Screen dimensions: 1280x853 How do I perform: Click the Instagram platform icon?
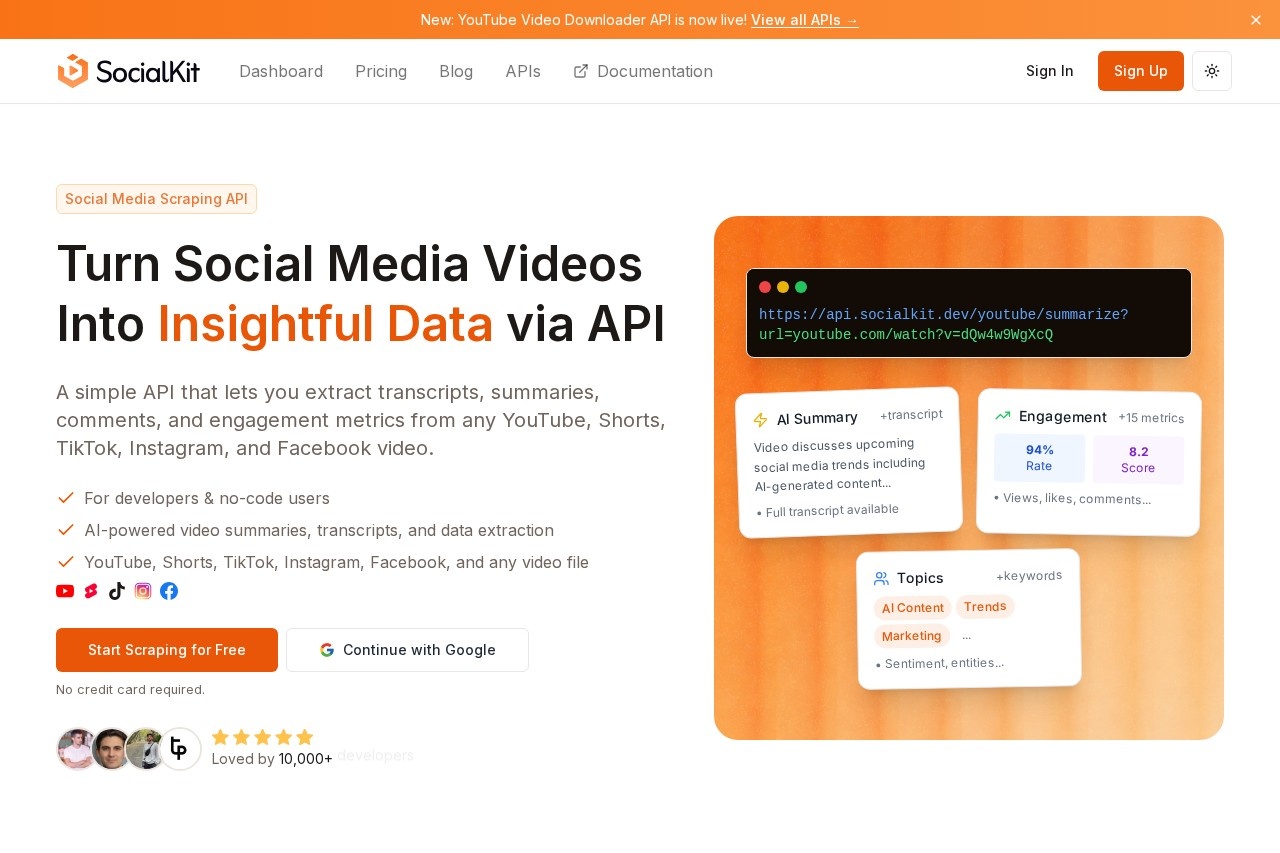143,591
